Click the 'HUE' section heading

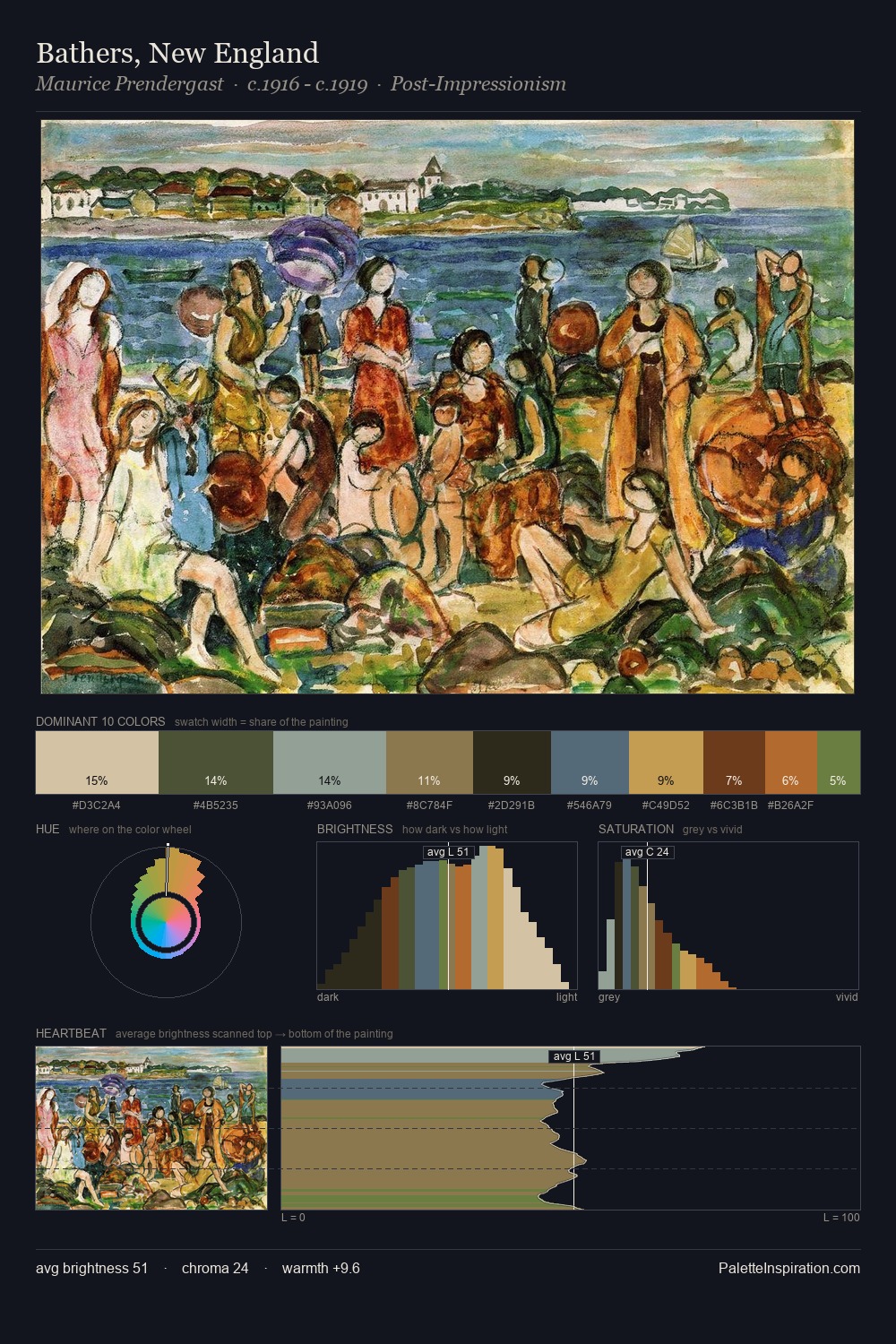(x=47, y=829)
